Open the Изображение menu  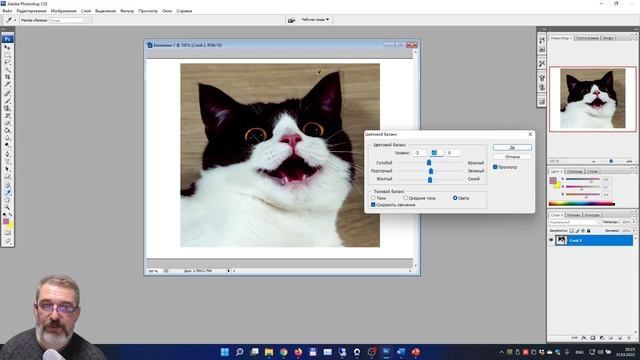tap(63, 11)
